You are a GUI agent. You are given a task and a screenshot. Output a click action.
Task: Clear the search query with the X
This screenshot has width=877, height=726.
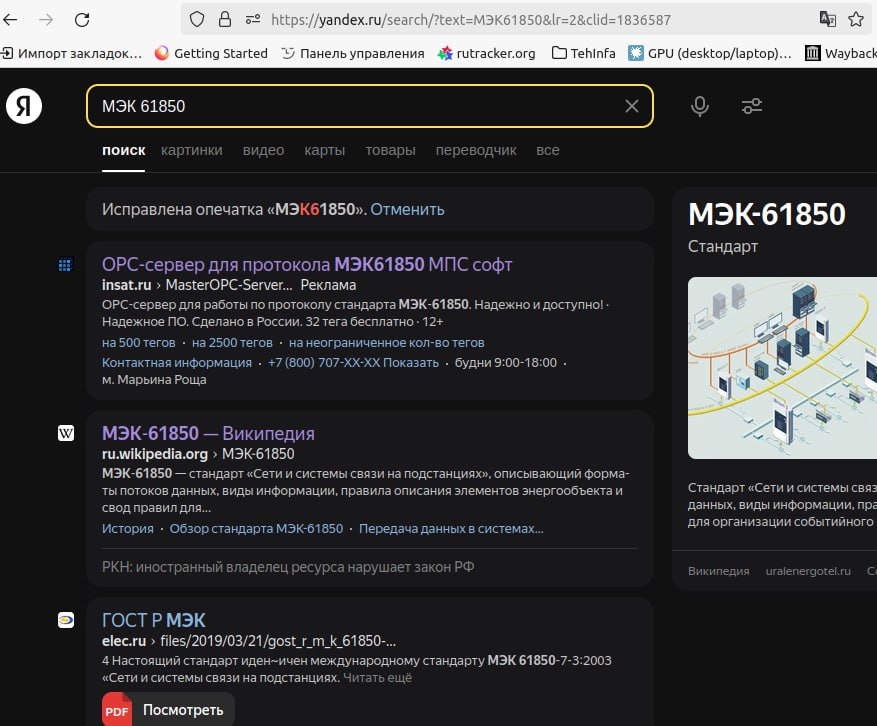coord(632,106)
